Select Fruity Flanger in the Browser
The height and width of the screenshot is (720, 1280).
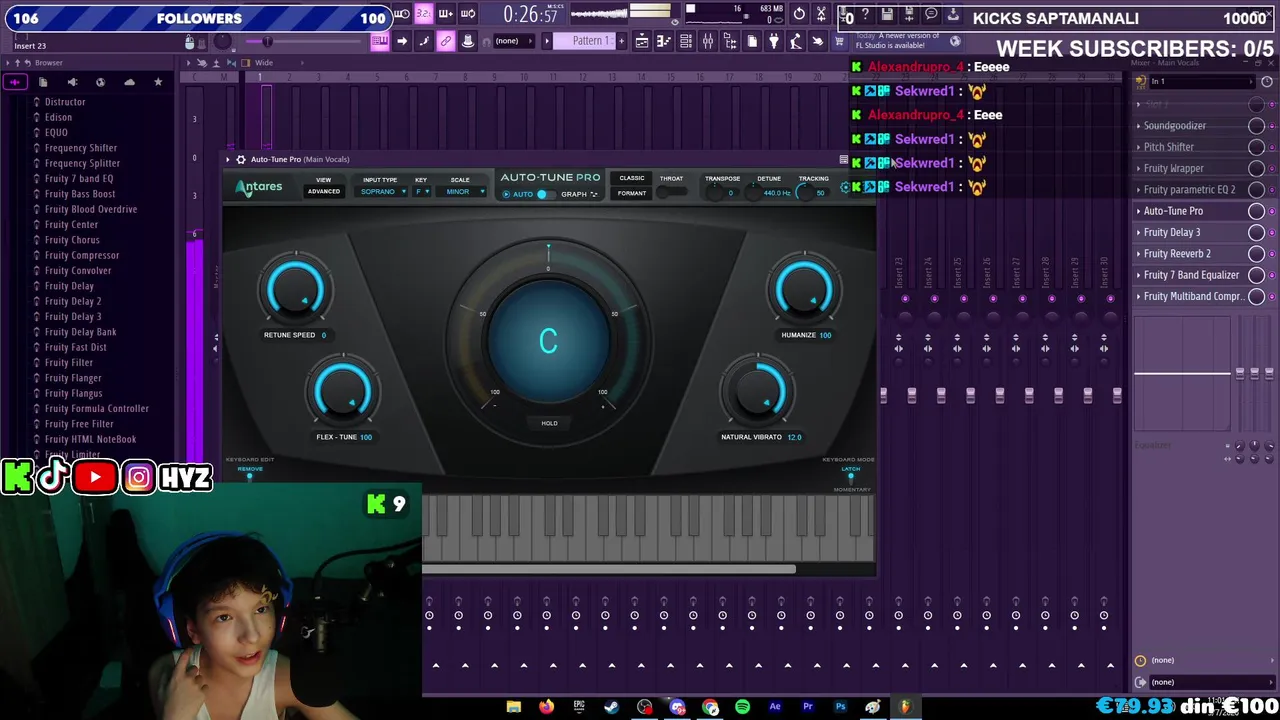73,378
